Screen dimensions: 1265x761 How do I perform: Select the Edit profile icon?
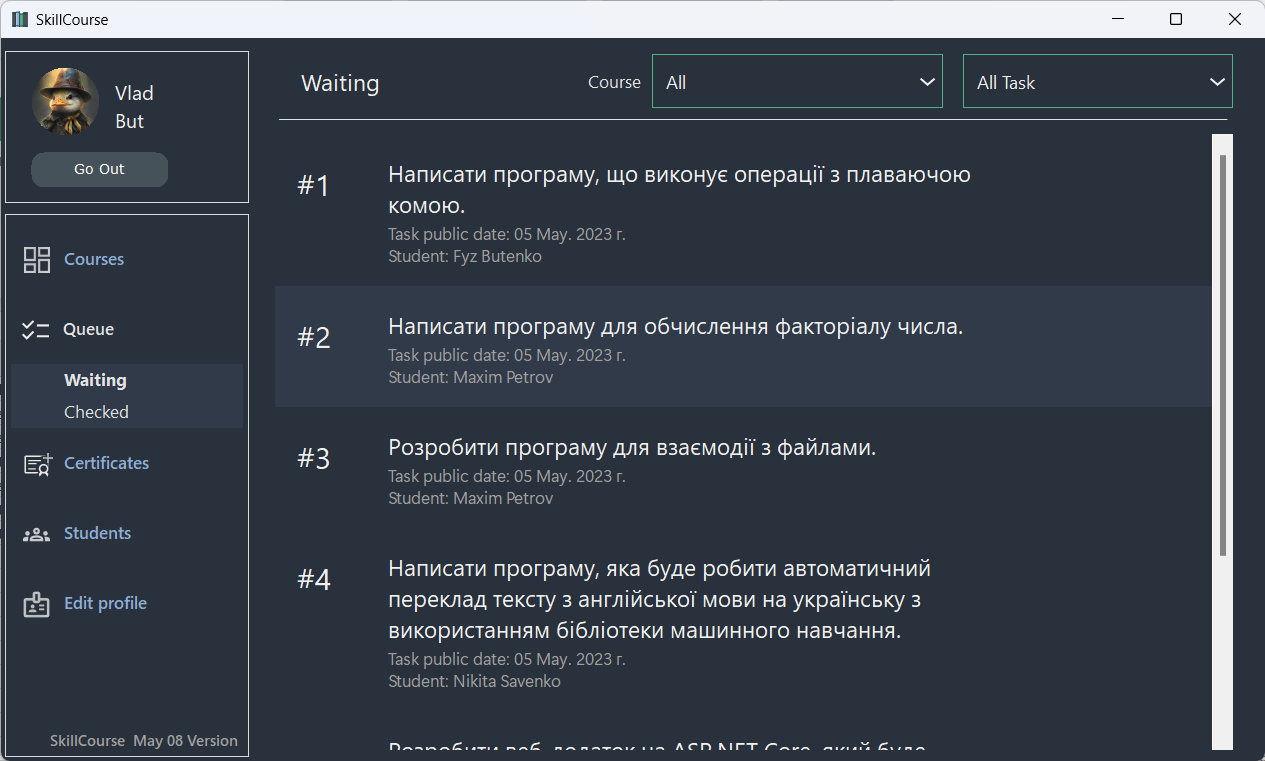(x=36, y=603)
